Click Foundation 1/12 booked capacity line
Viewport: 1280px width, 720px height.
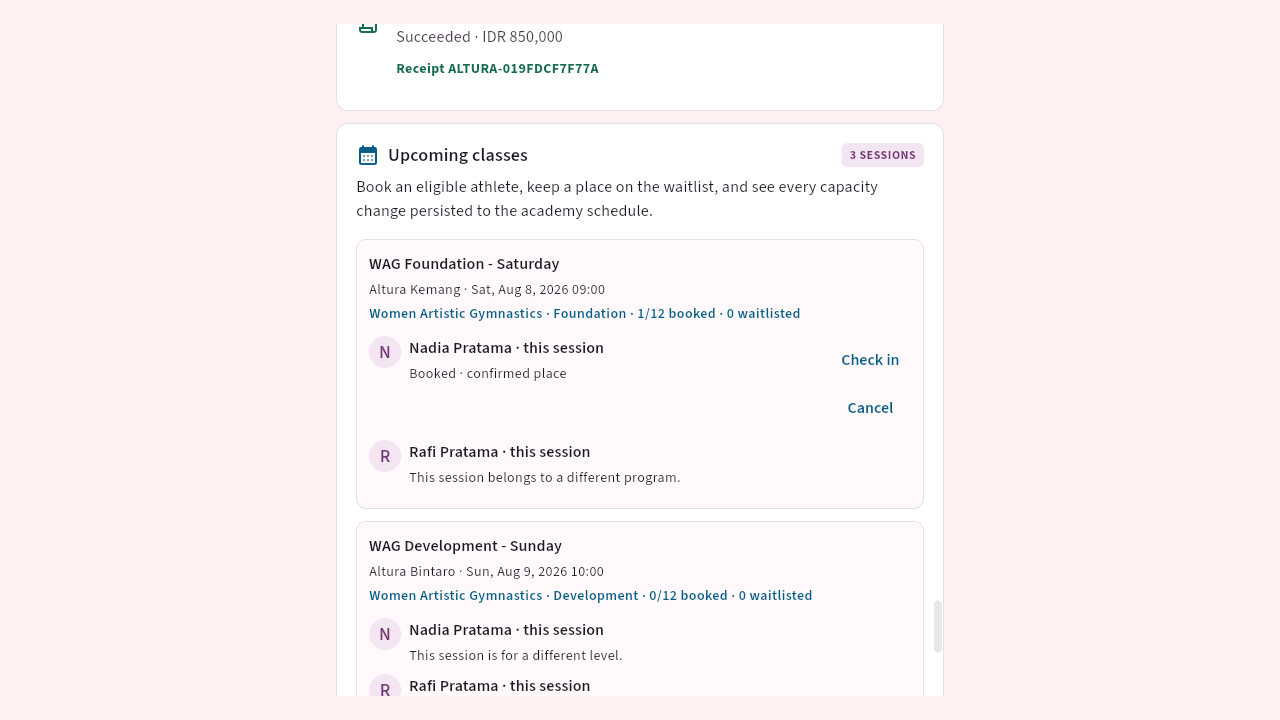click(584, 314)
